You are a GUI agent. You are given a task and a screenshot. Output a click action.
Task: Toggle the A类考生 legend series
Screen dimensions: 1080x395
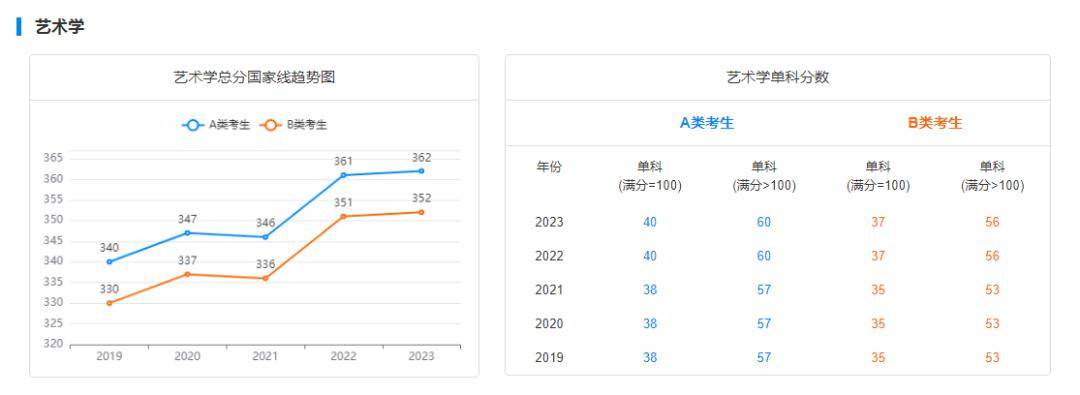coord(216,125)
